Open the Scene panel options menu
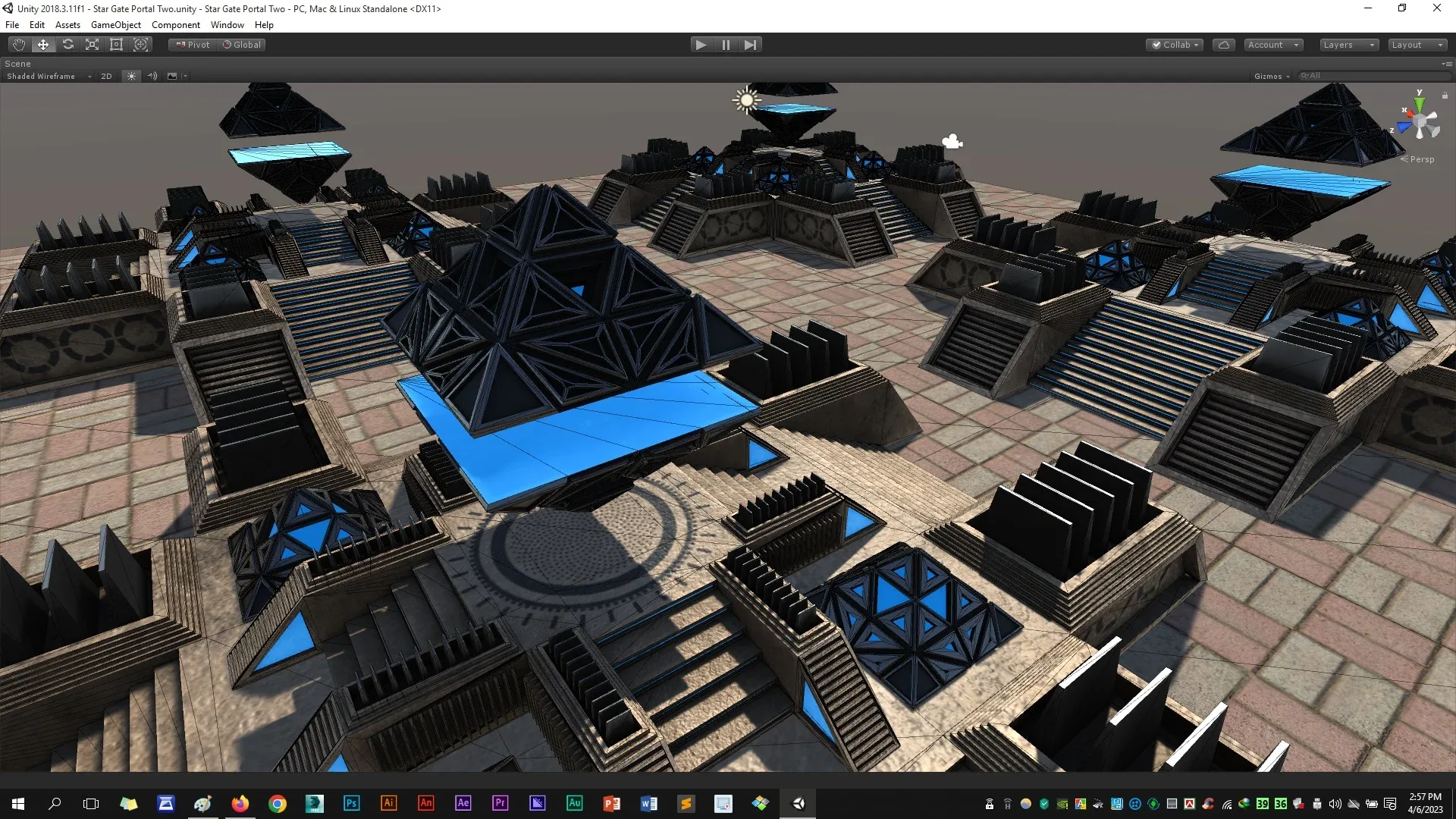Image resolution: width=1456 pixels, height=819 pixels. pyautogui.click(x=1447, y=64)
